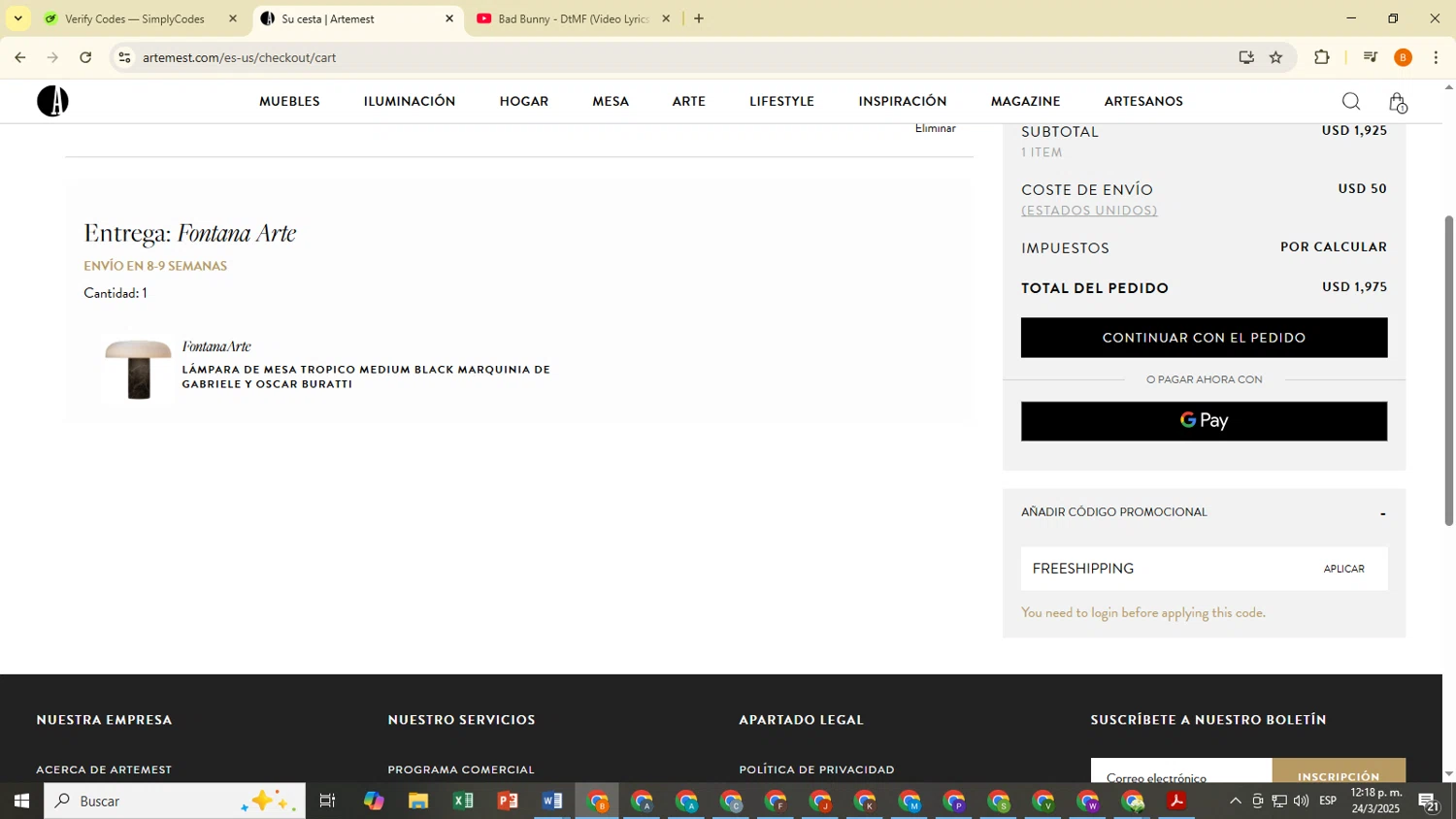Open Chrome profile F window in taskbar
The width and height of the screenshot is (1456, 819).
[776, 801]
